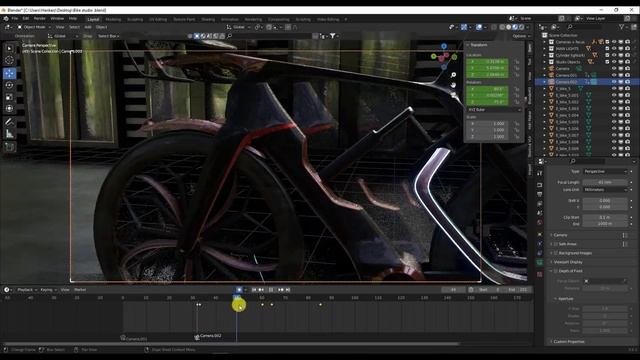
Task: Switch to Animation workspace tab
Action: coord(230,19)
